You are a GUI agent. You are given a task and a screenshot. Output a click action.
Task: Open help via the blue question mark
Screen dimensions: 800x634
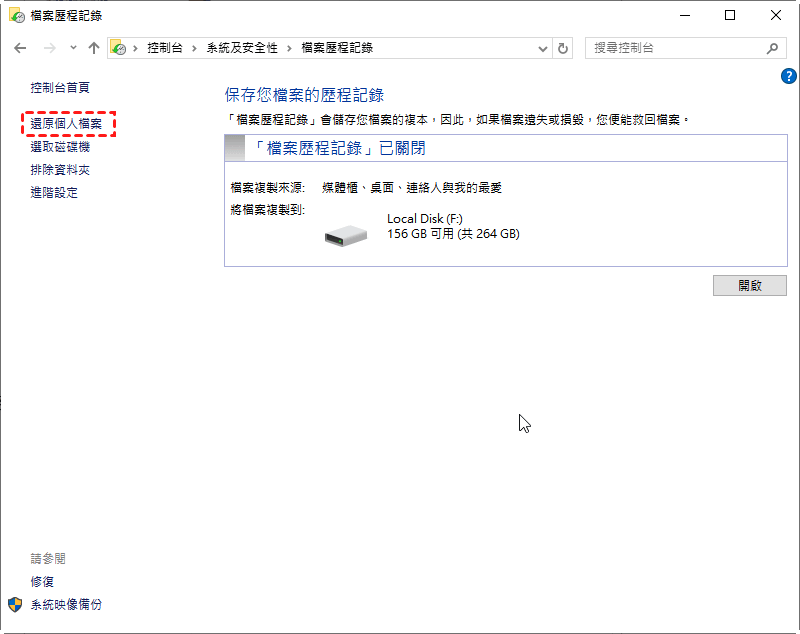[787, 76]
